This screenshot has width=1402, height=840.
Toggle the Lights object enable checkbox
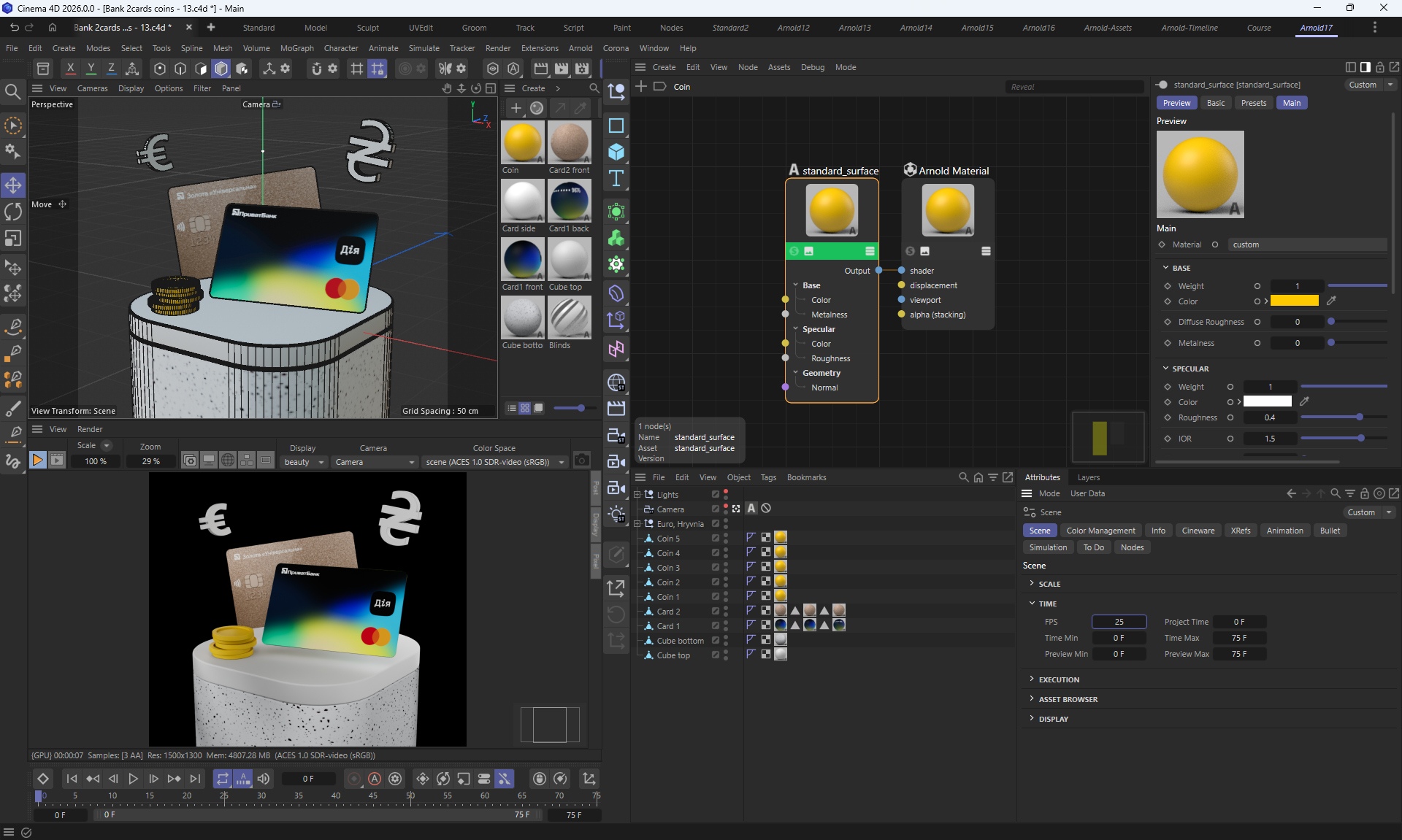click(716, 495)
